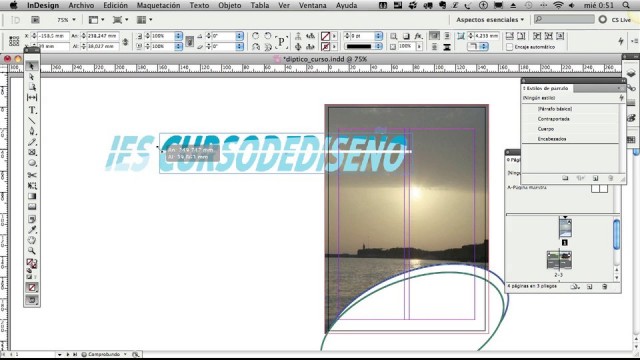Choose the Pen tool
The image size is (640, 360).
32,131
